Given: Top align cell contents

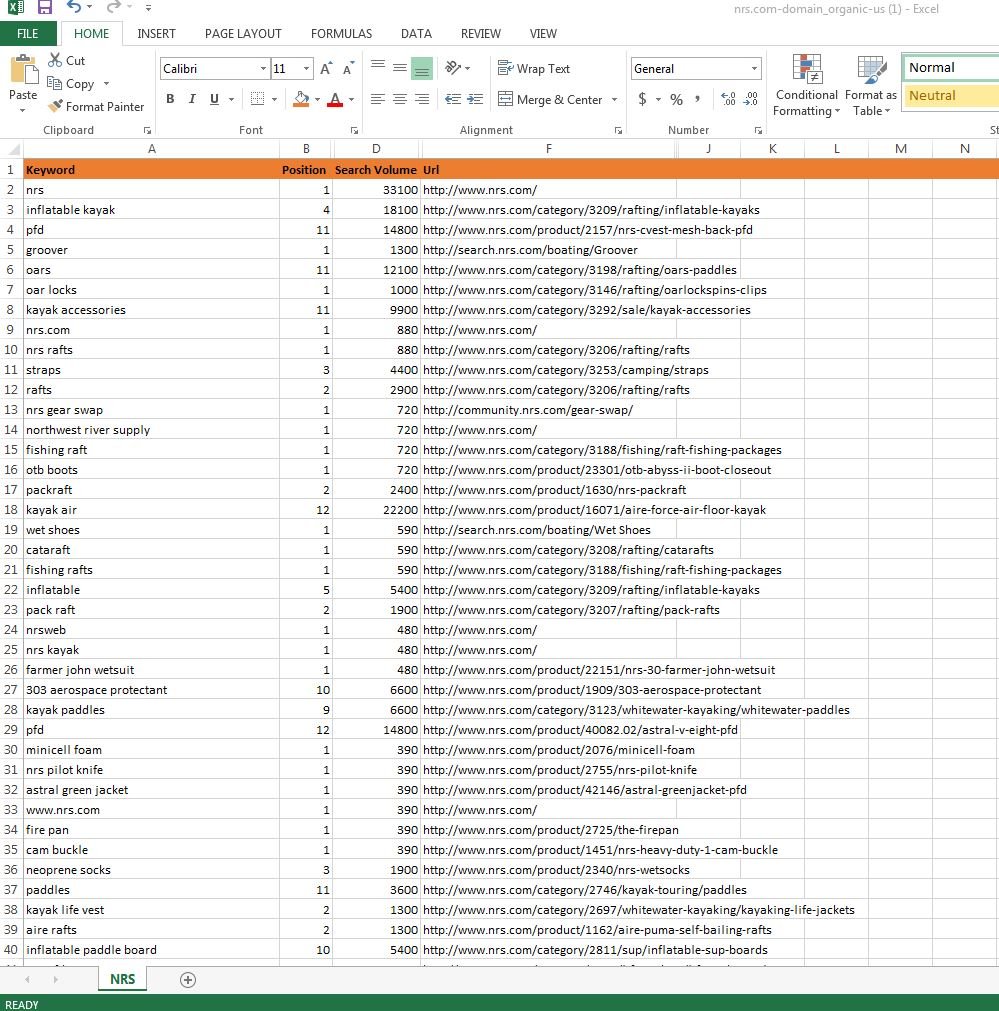Looking at the screenshot, I should click(x=378, y=66).
